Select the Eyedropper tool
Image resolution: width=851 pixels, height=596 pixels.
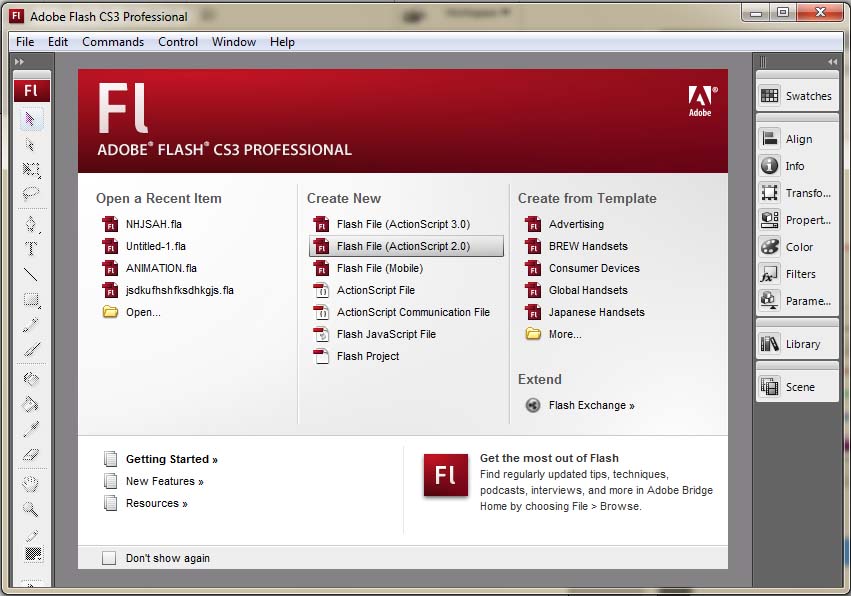[31, 429]
